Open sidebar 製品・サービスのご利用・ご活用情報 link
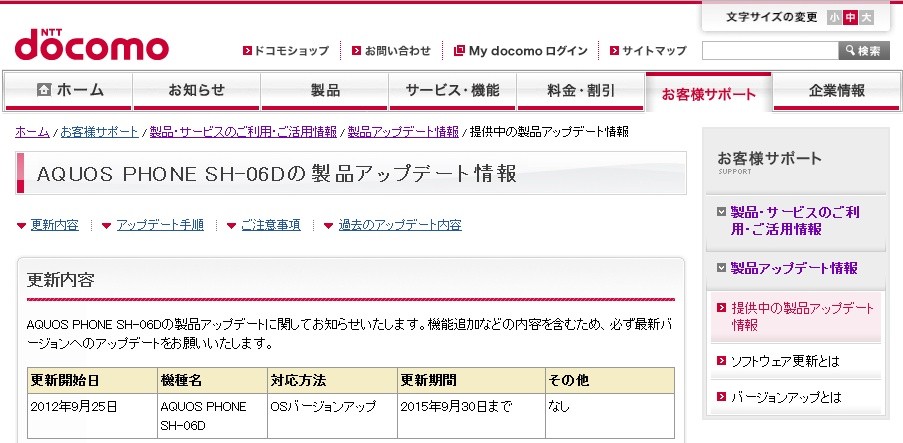The image size is (903, 443). click(x=795, y=221)
